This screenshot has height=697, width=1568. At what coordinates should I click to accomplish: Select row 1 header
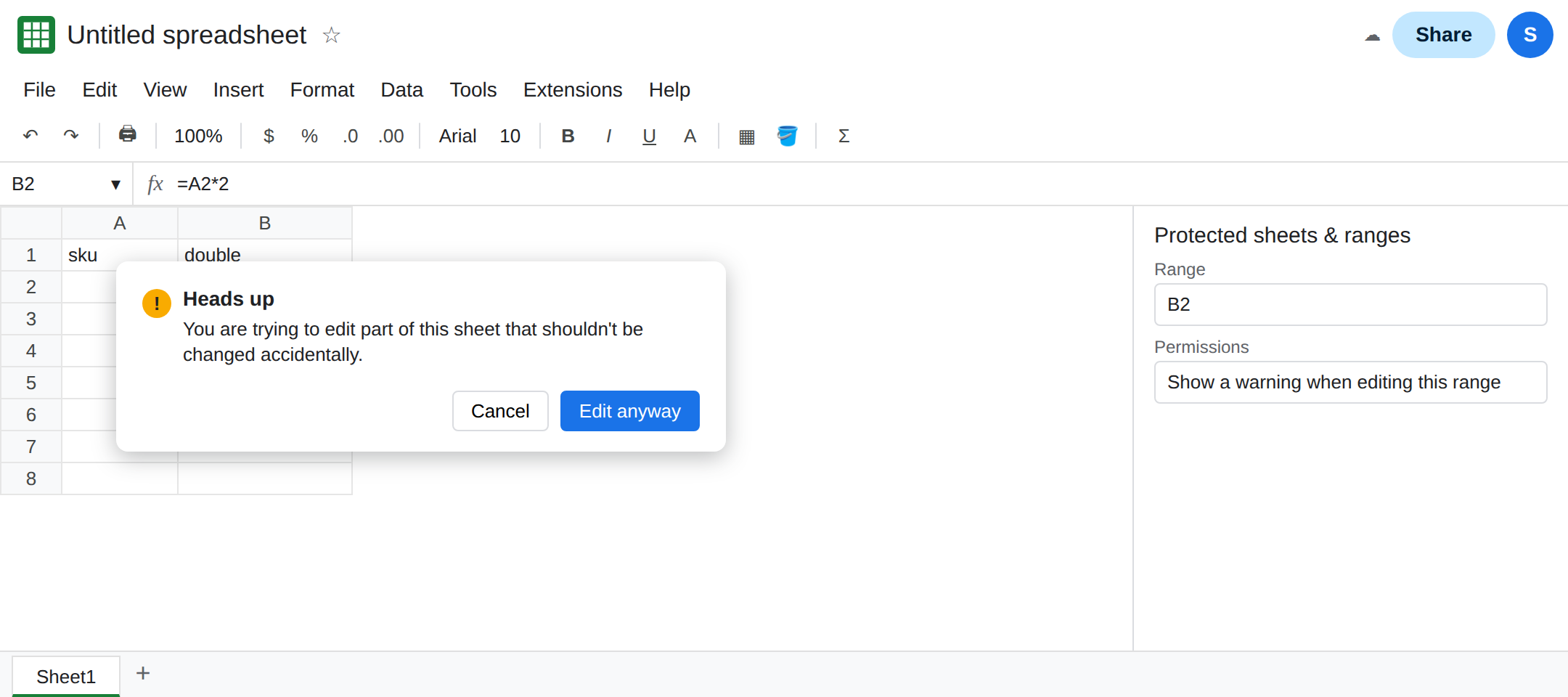(x=31, y=255)
